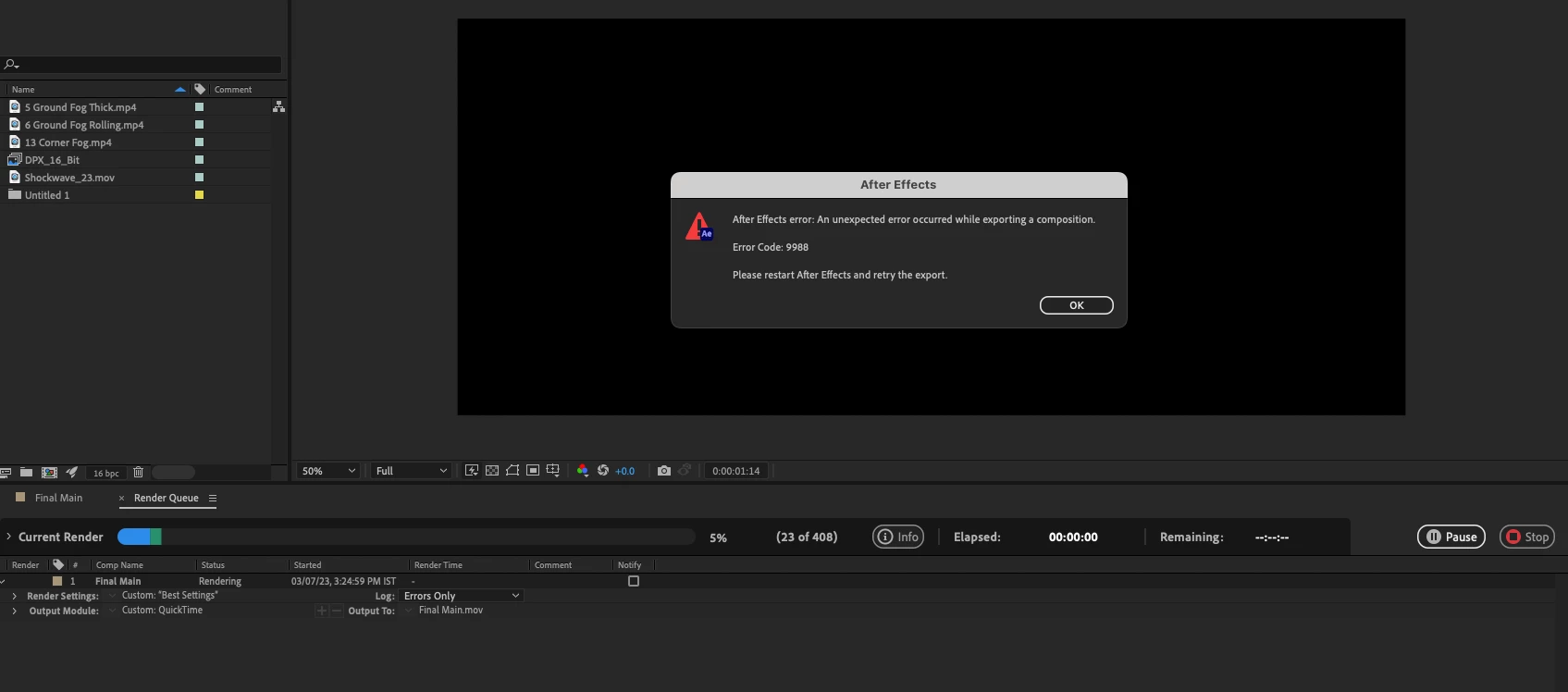Screen dimensions: 1568x692
Task: Select Shockwave_23.mov footage
Action: pos(69,178)
